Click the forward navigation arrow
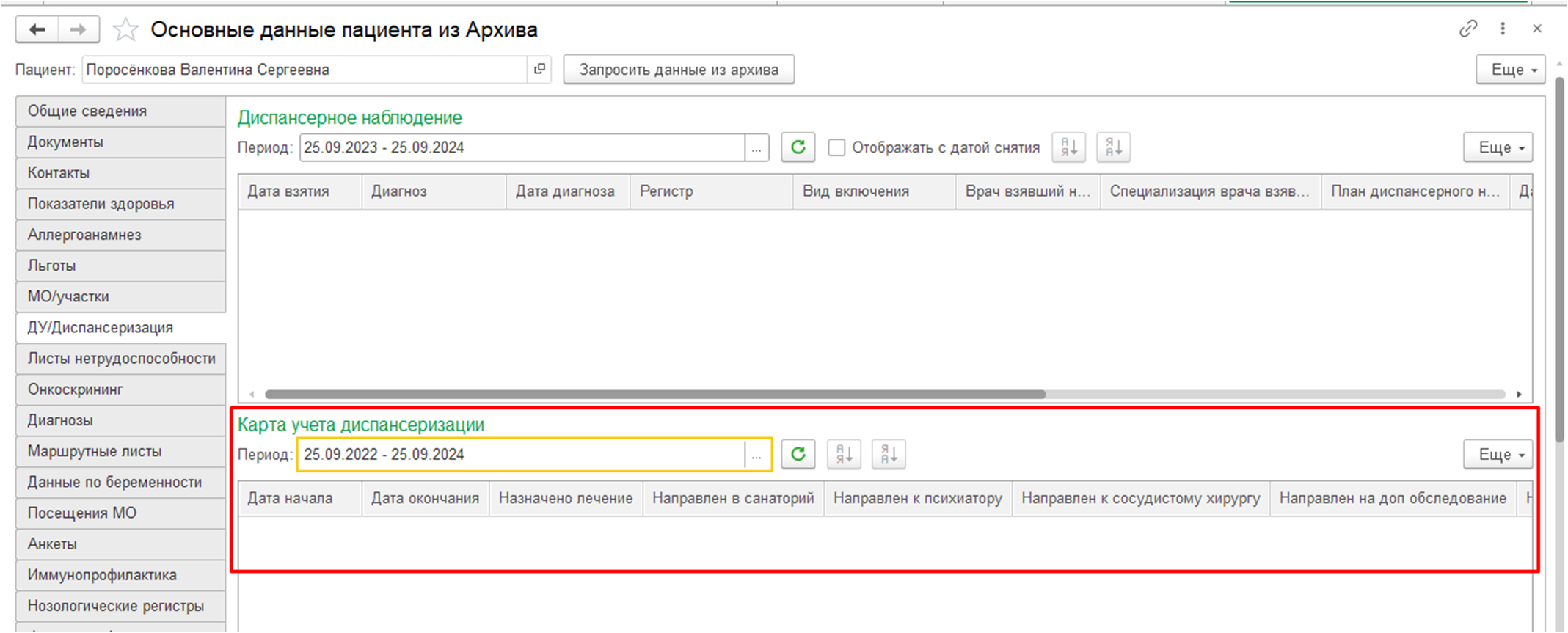1568x633 pixels. coord(78,30)
